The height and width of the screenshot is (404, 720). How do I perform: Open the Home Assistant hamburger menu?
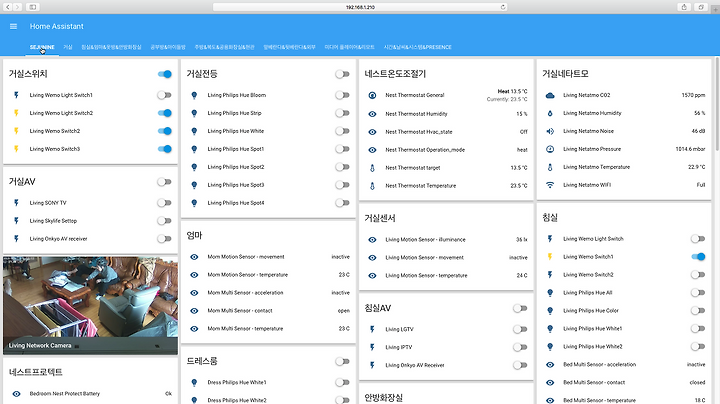[13, 27]
